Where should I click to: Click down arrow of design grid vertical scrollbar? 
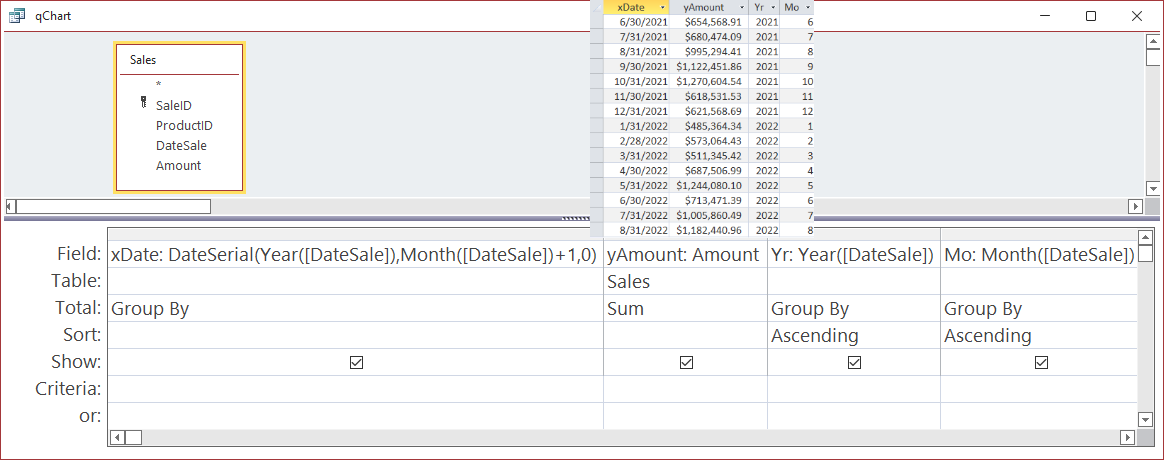click(1145, 420)
